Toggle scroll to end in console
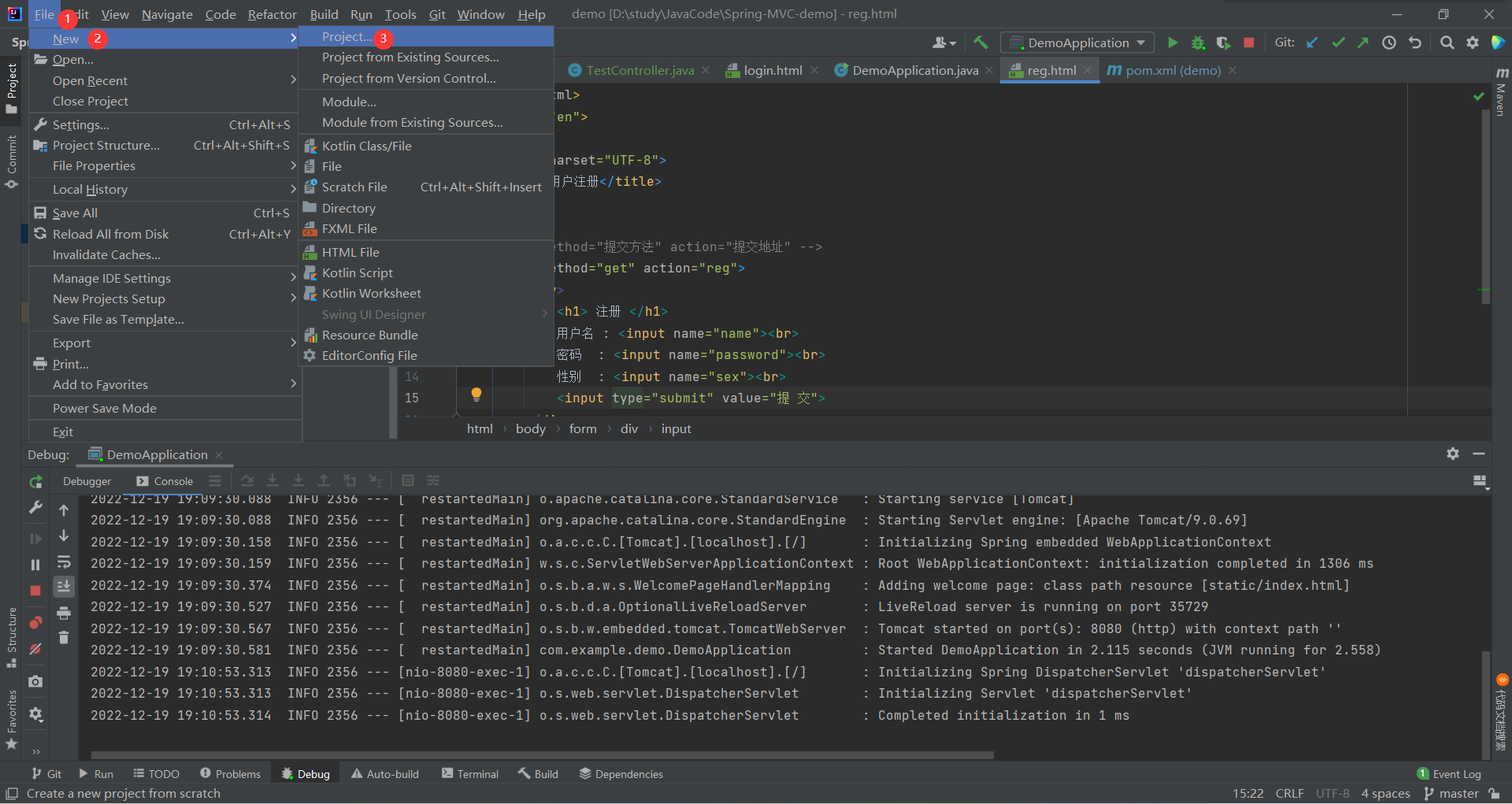The height and width of the screenshot is (804, 1512). pos(64,587)
